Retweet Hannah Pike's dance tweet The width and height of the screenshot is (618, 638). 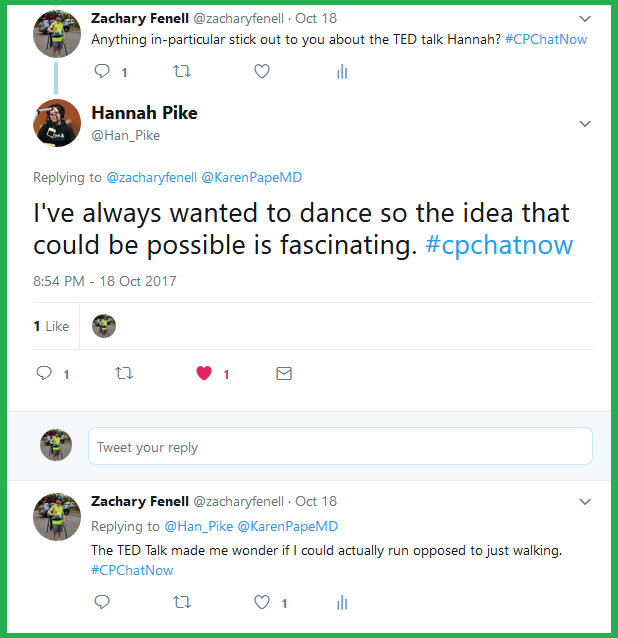point(124,373)
